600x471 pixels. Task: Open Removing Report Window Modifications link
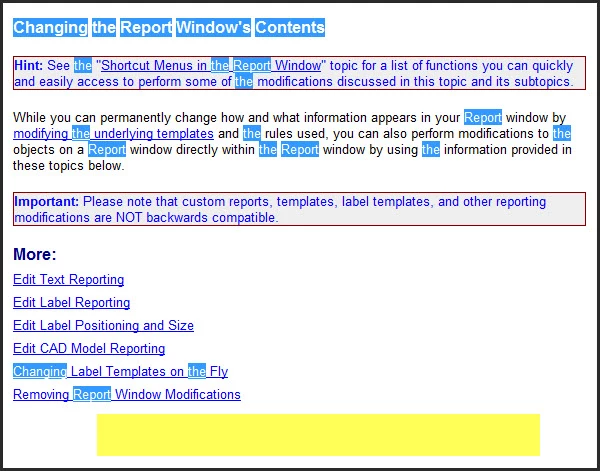click(x=127, y=394)
